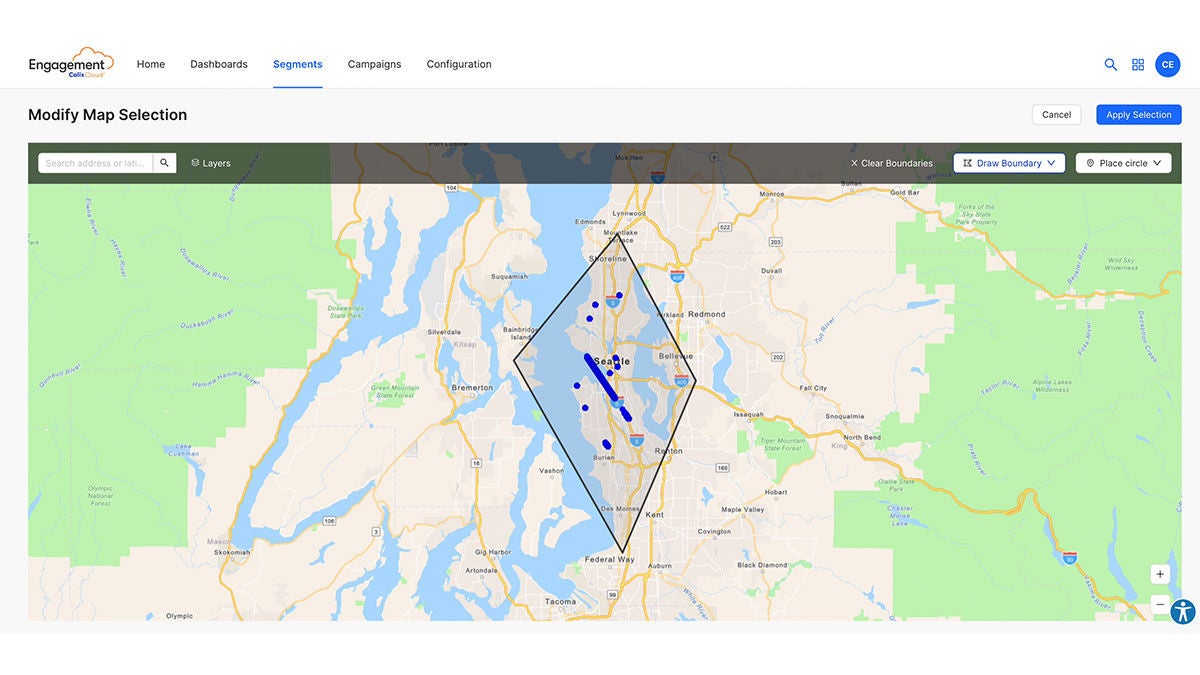Click the map zoom-in plus control
This screenshot has height=675, width=1200.
click(1159, 573)
